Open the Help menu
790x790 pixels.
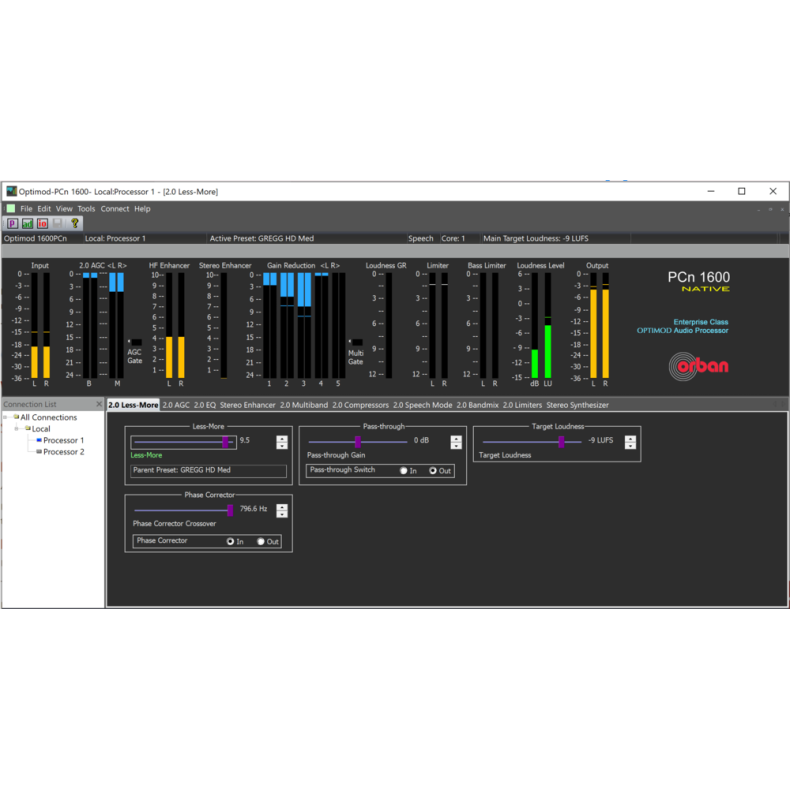(x=142, y=209)
